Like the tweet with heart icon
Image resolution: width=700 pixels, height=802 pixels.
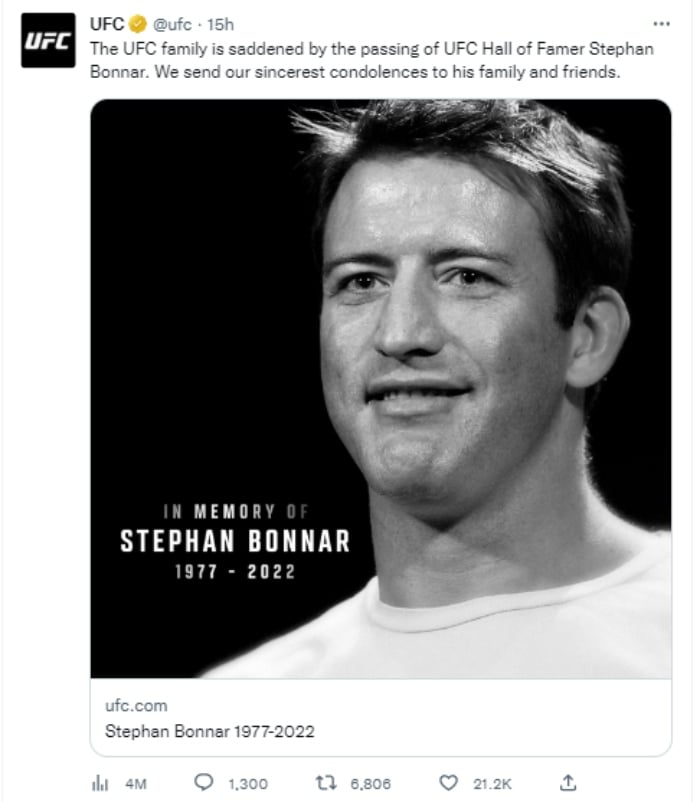(x=449, y=783)
